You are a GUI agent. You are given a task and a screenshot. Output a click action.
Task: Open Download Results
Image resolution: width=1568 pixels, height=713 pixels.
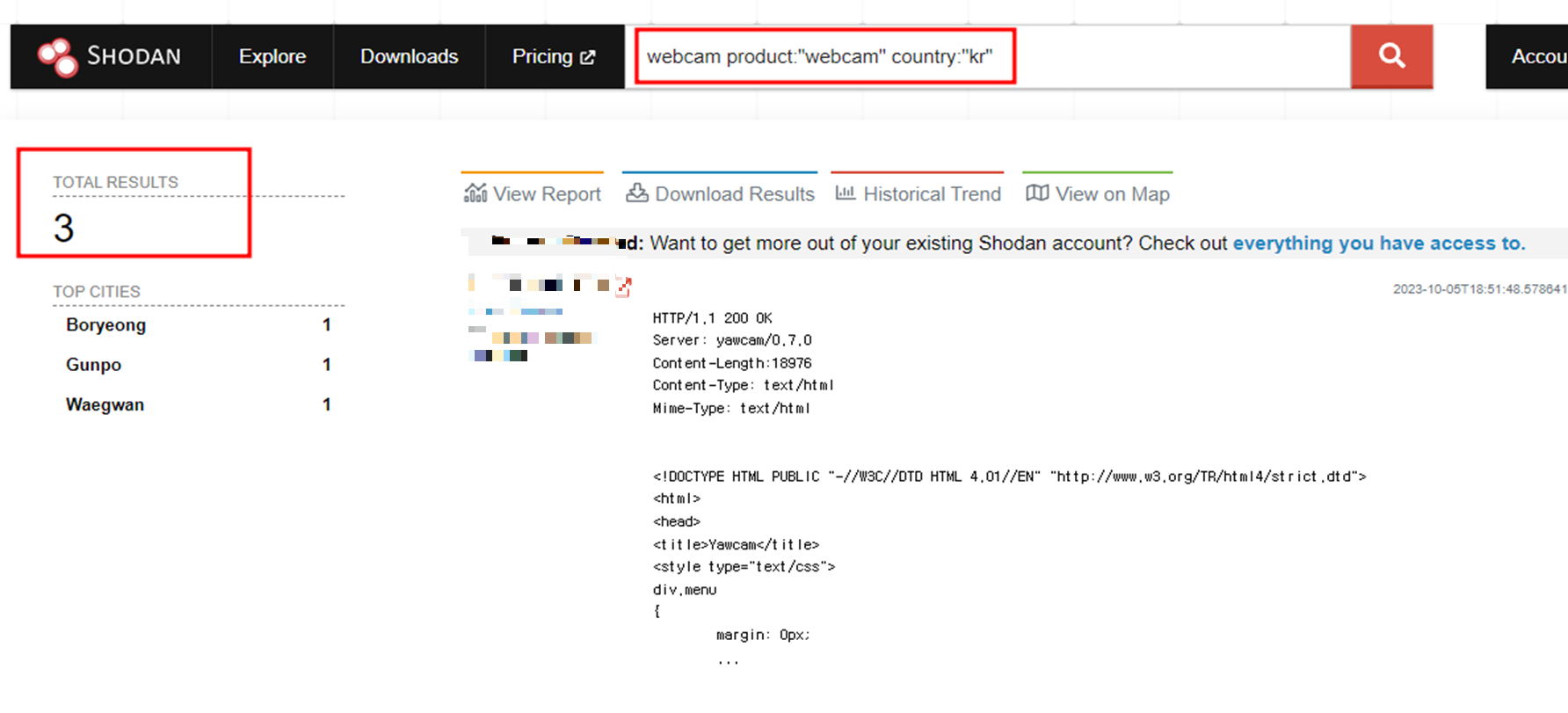(x=720, y=193)
